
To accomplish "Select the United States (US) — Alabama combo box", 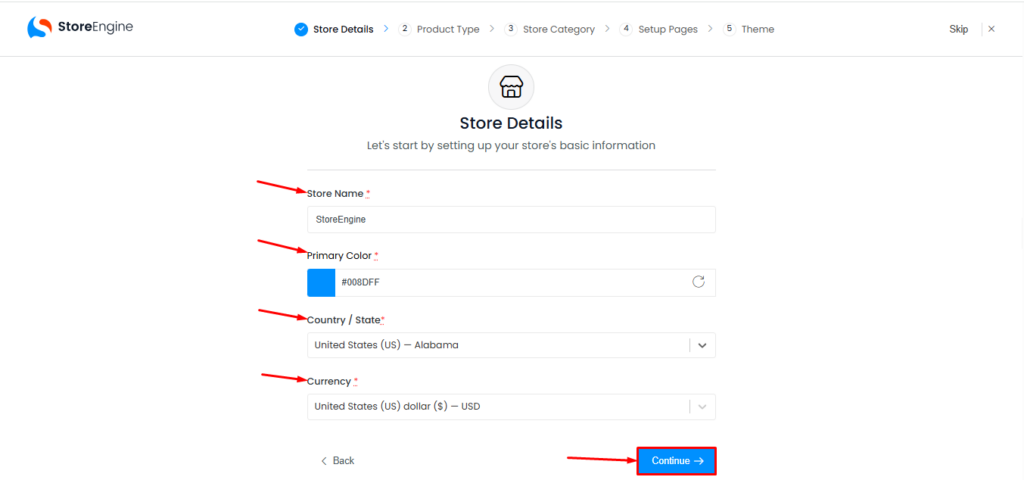I will [498, 346].
